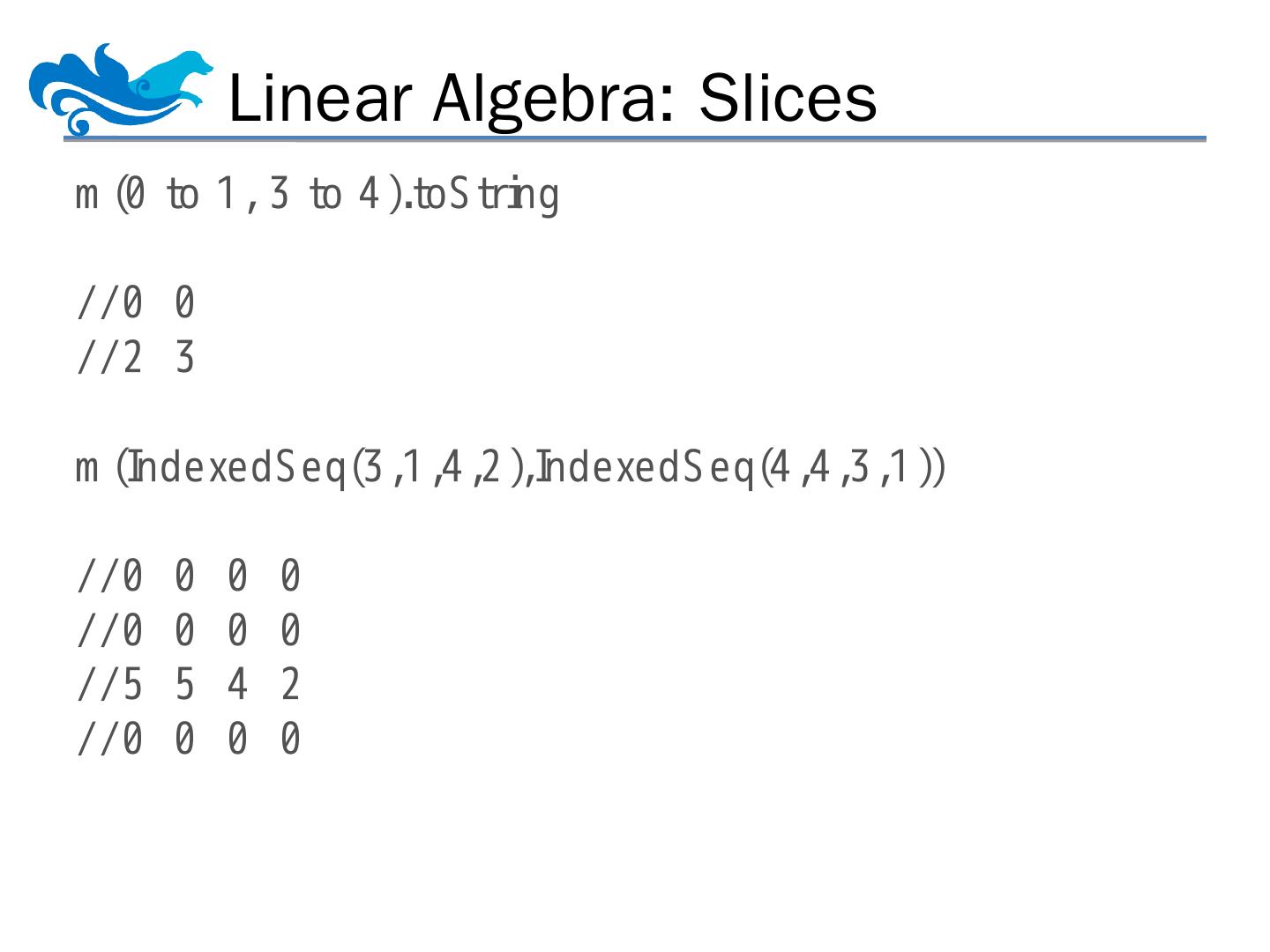Click the "//2 3" output comment line
The width and height of the screenshot is (1270, 952).
coord(137,359)
